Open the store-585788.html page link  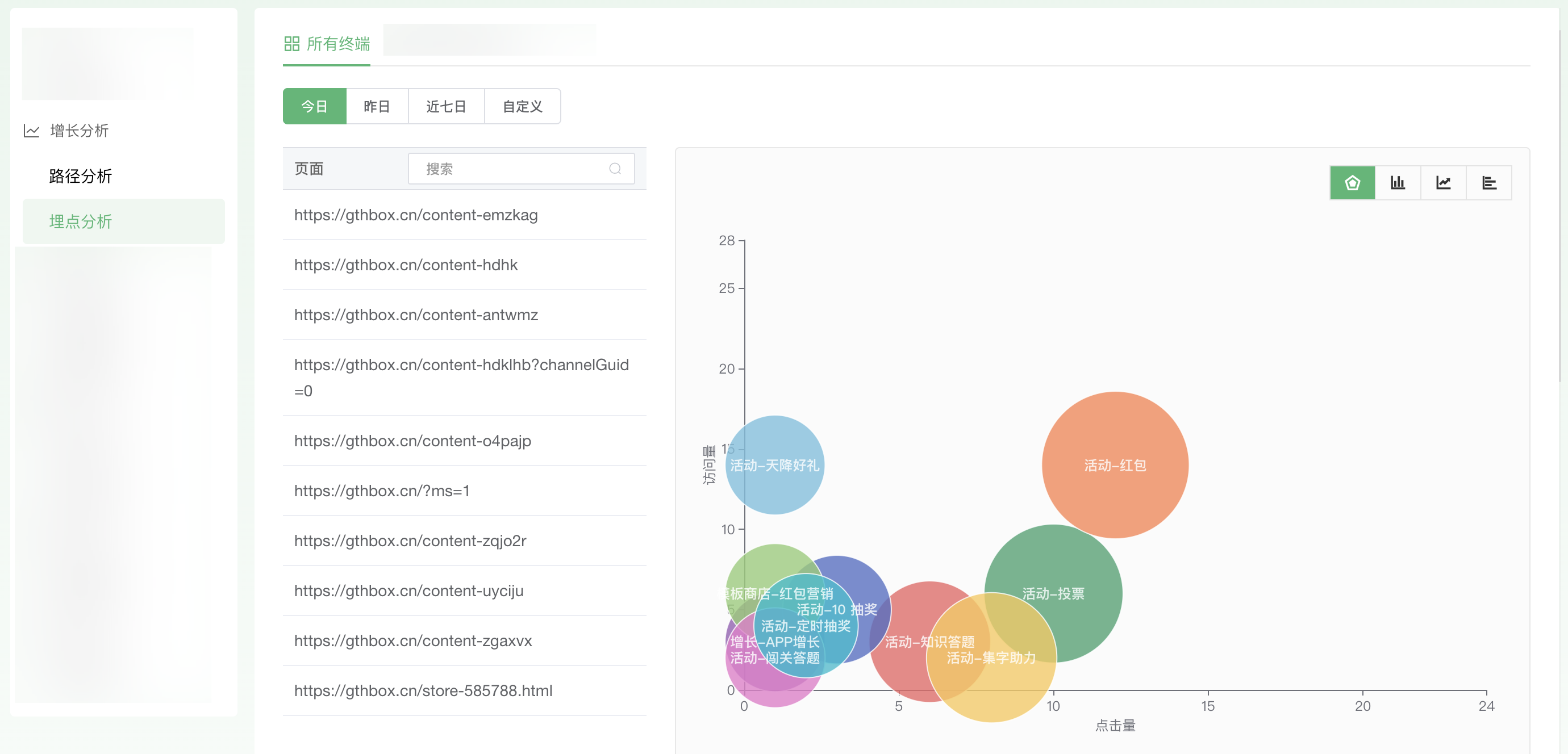click(x=423, y=691)
